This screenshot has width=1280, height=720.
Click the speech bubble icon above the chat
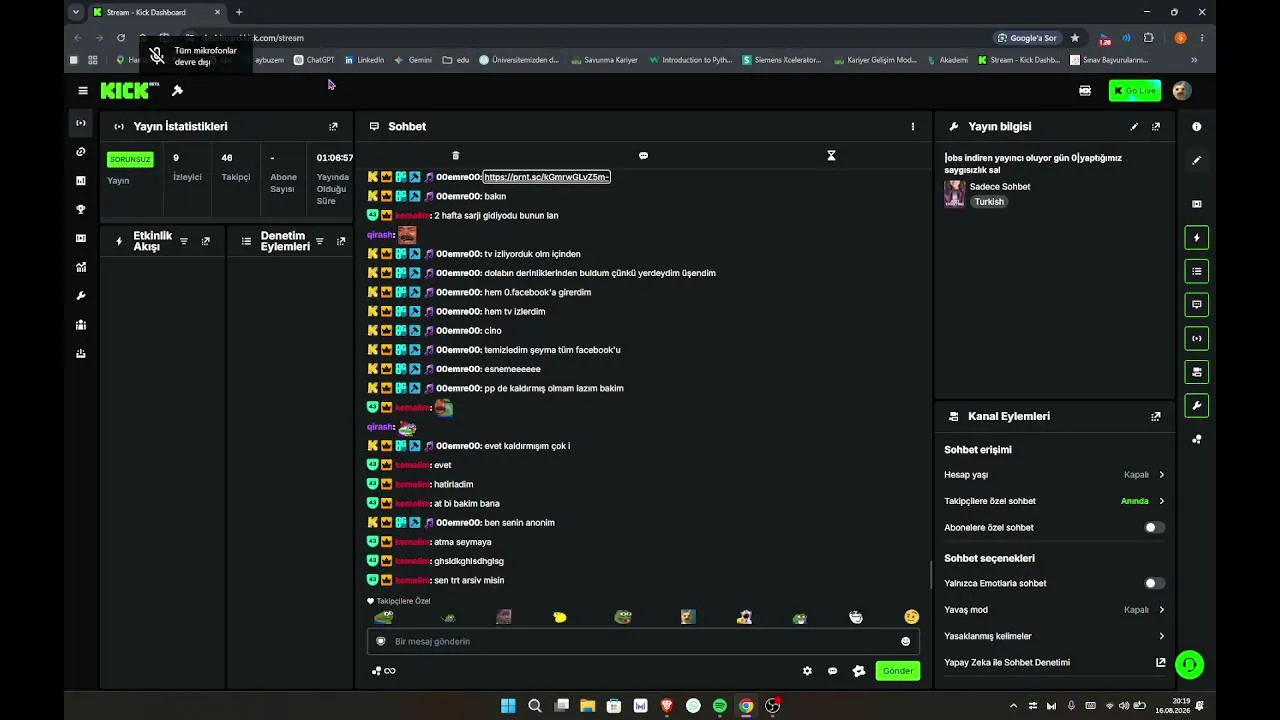point(643,156)
